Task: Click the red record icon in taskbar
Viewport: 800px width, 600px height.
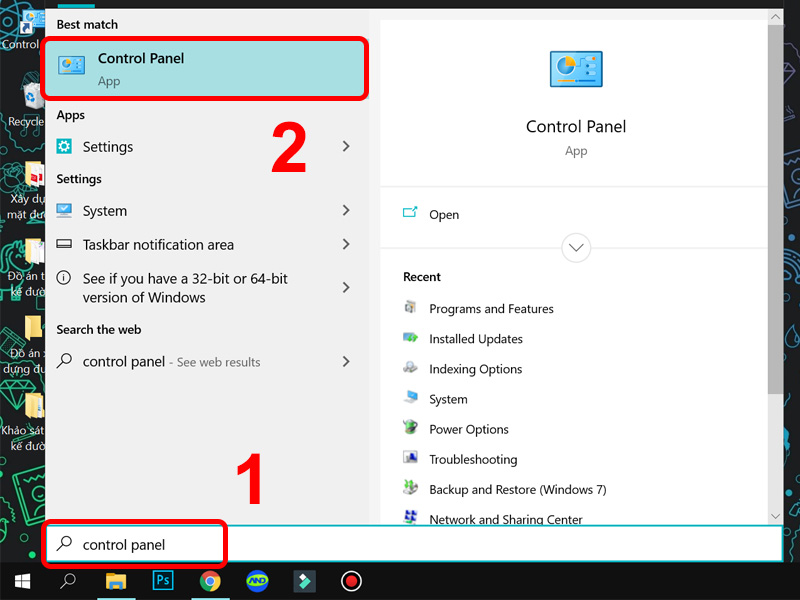Action: coord(350,580)
